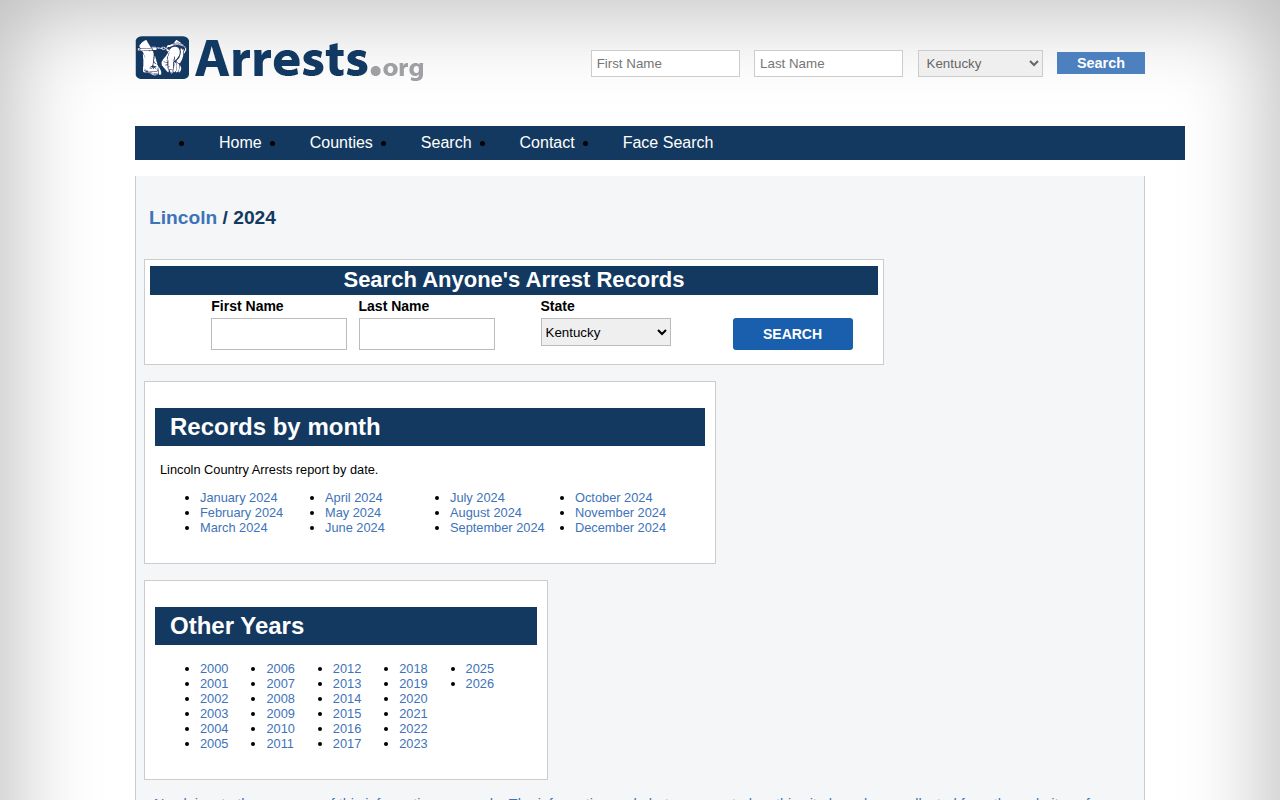Focus the header First Name field
This screenshot has height=800, width=1280.
(x=665, y=63)
